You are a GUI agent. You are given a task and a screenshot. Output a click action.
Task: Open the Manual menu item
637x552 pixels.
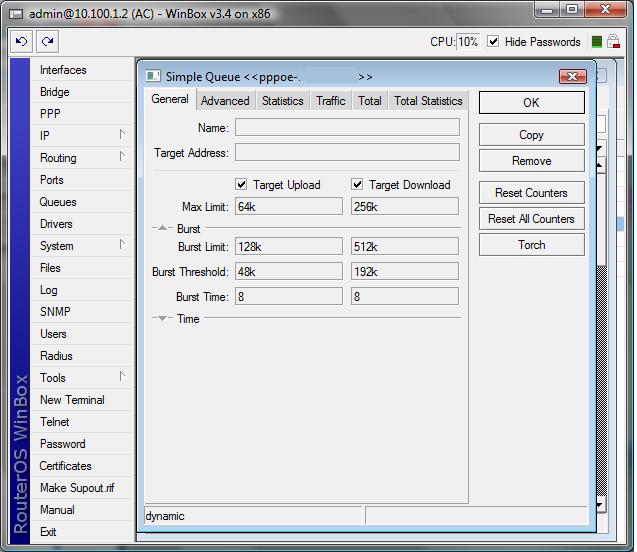pos(82,509)
